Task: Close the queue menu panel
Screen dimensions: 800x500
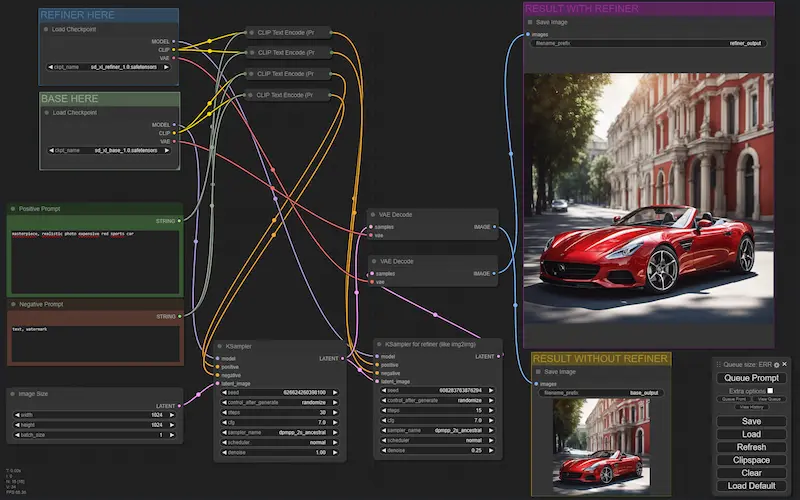Action: pos(786,364)
